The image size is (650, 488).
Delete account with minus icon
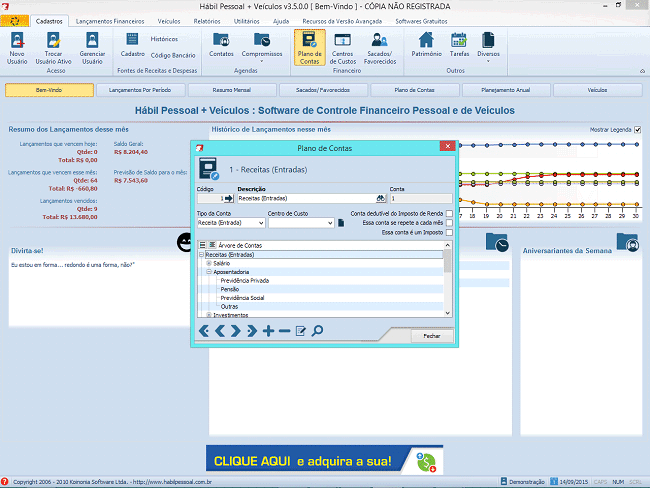click(x=284, y=331)
